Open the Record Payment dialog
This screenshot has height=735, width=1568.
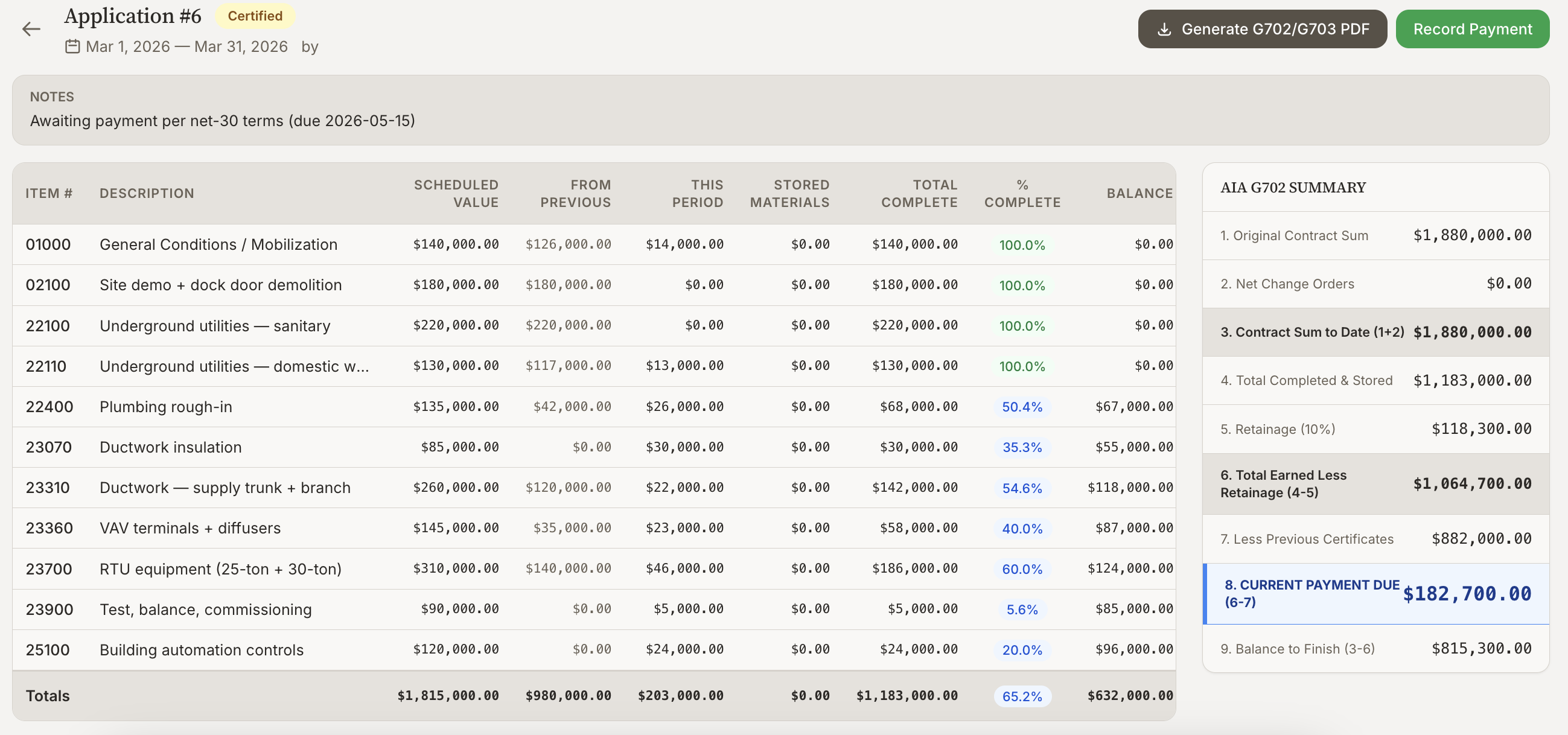(1472, 29)
